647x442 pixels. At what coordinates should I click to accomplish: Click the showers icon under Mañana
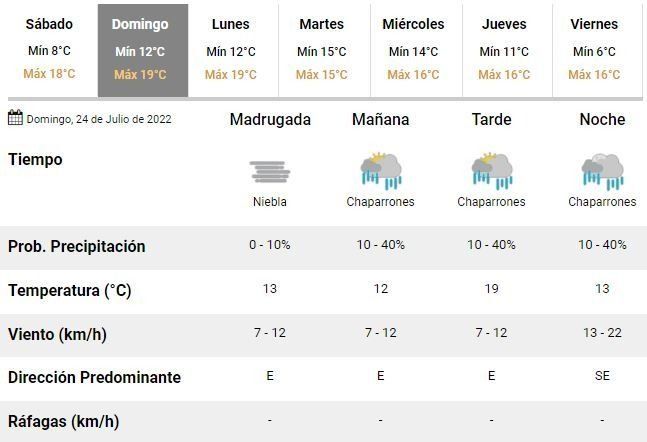380,171
